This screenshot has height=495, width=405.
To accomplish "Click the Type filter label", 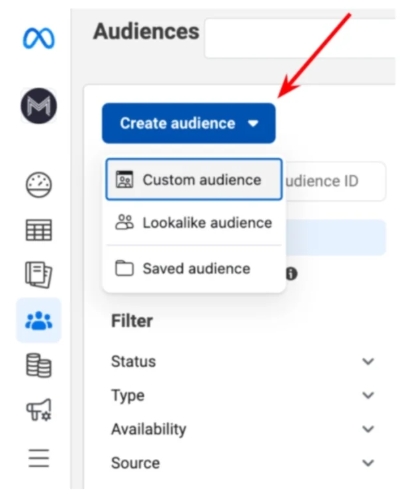I will pyautogui.click(x=128, y=396).
